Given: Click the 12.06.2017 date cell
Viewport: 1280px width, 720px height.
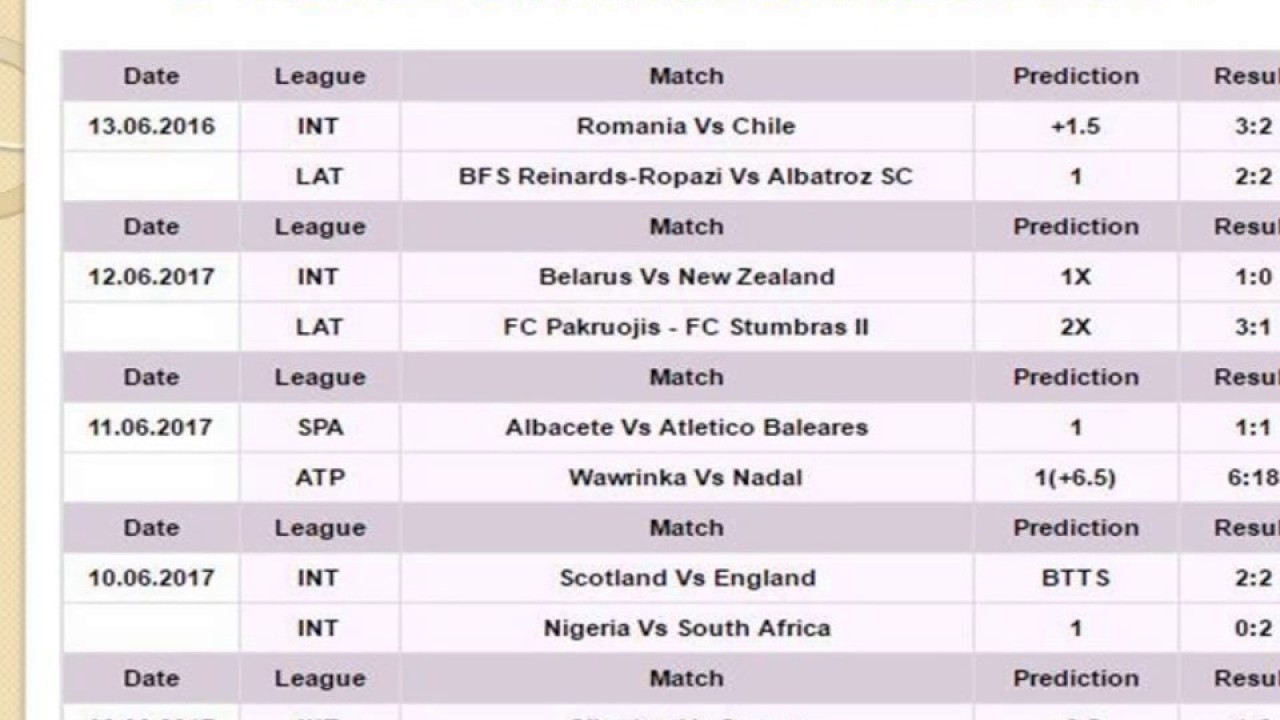Looking at the screenshot, I should point(151,277).
